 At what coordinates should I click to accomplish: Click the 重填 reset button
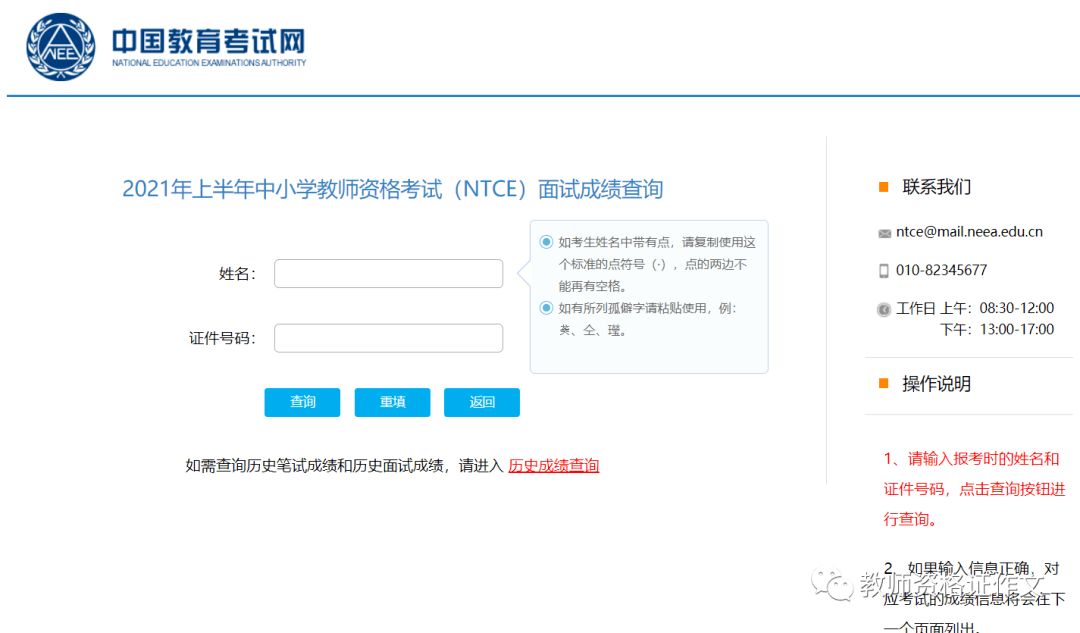pyautogui.click(x=393, y=402)
